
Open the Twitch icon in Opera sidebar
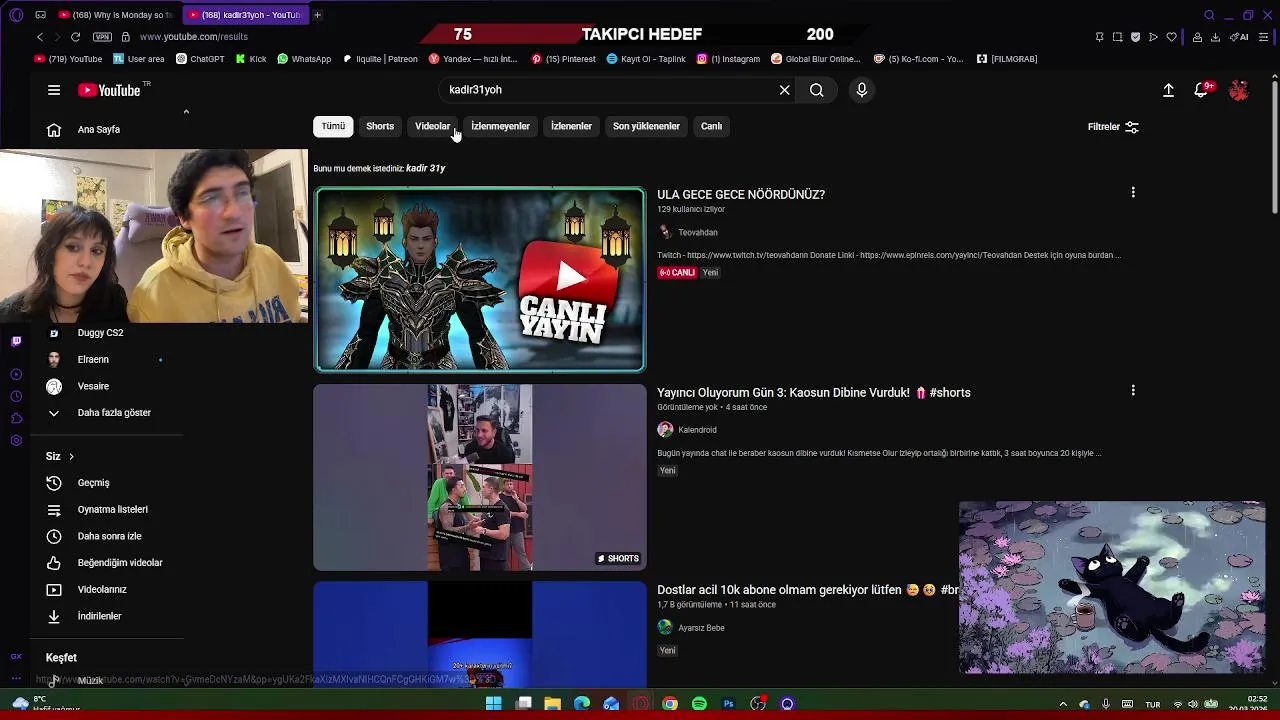pyautogui.click(x=16, y=341)
